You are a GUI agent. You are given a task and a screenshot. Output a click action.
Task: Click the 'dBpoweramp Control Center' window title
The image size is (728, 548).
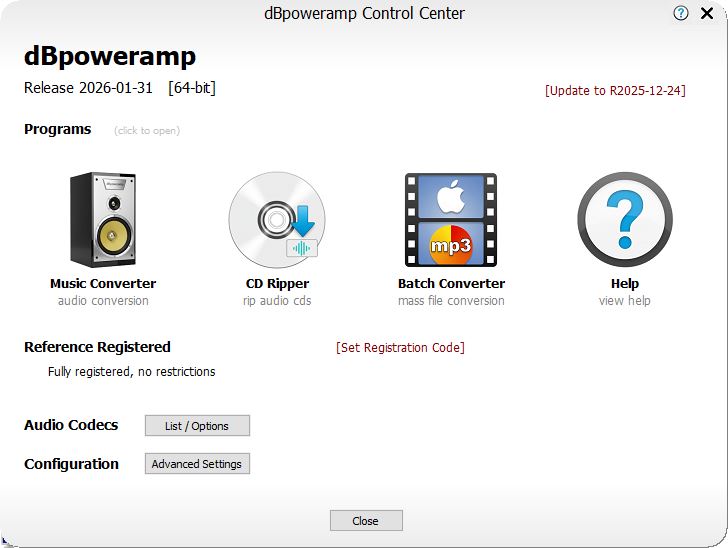point(364,13)
